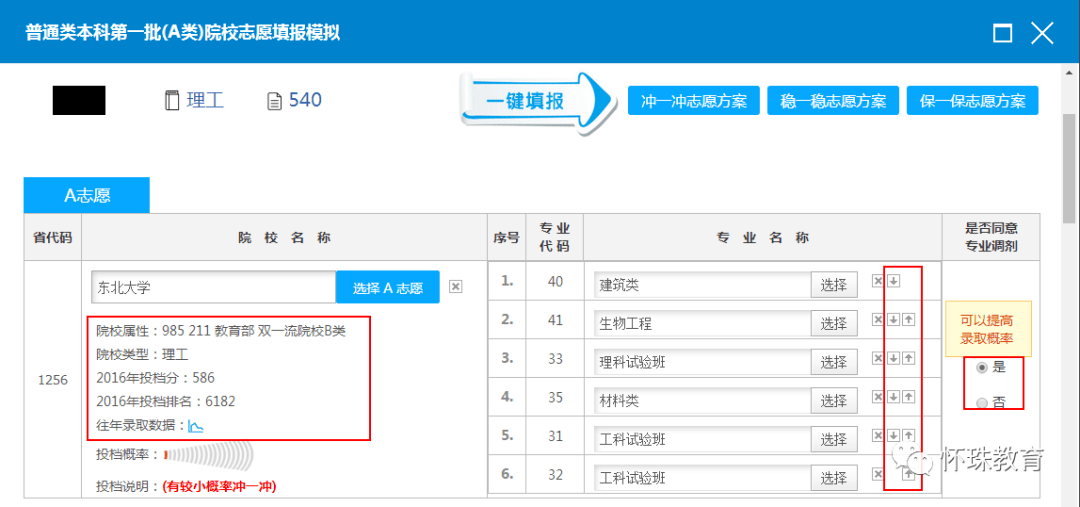Select 是 for 专业调剂
1080x507 pixels.
[982, 369]
